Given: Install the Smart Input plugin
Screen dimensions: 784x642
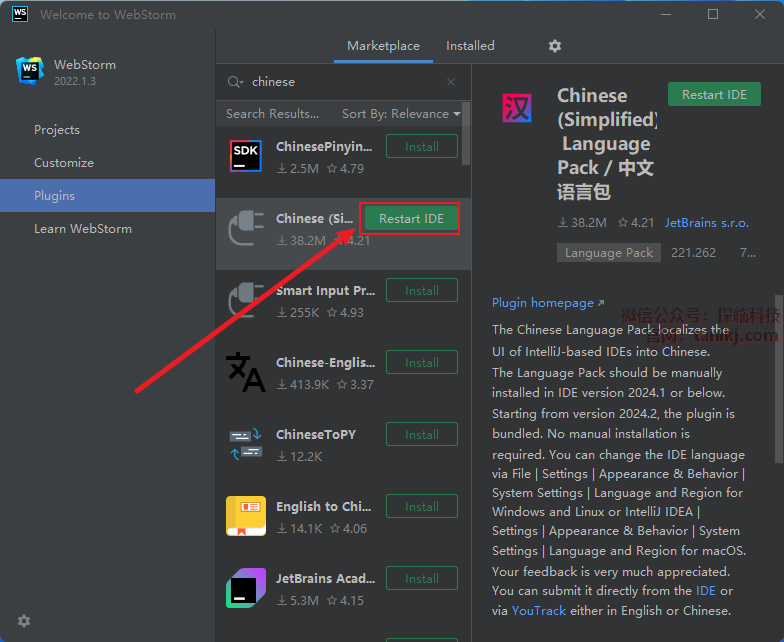Looking at the screenshot, I should click(x=421, y=291).
